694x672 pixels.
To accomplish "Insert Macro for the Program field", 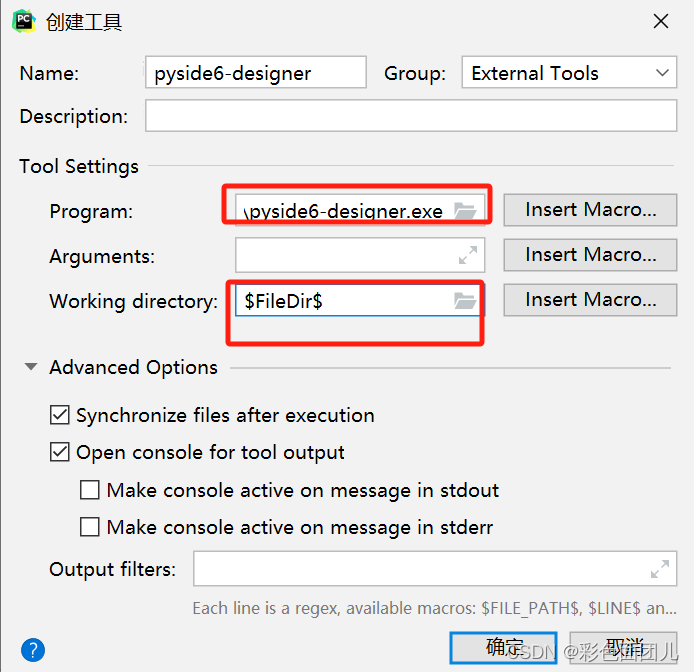I will (590, 210).
